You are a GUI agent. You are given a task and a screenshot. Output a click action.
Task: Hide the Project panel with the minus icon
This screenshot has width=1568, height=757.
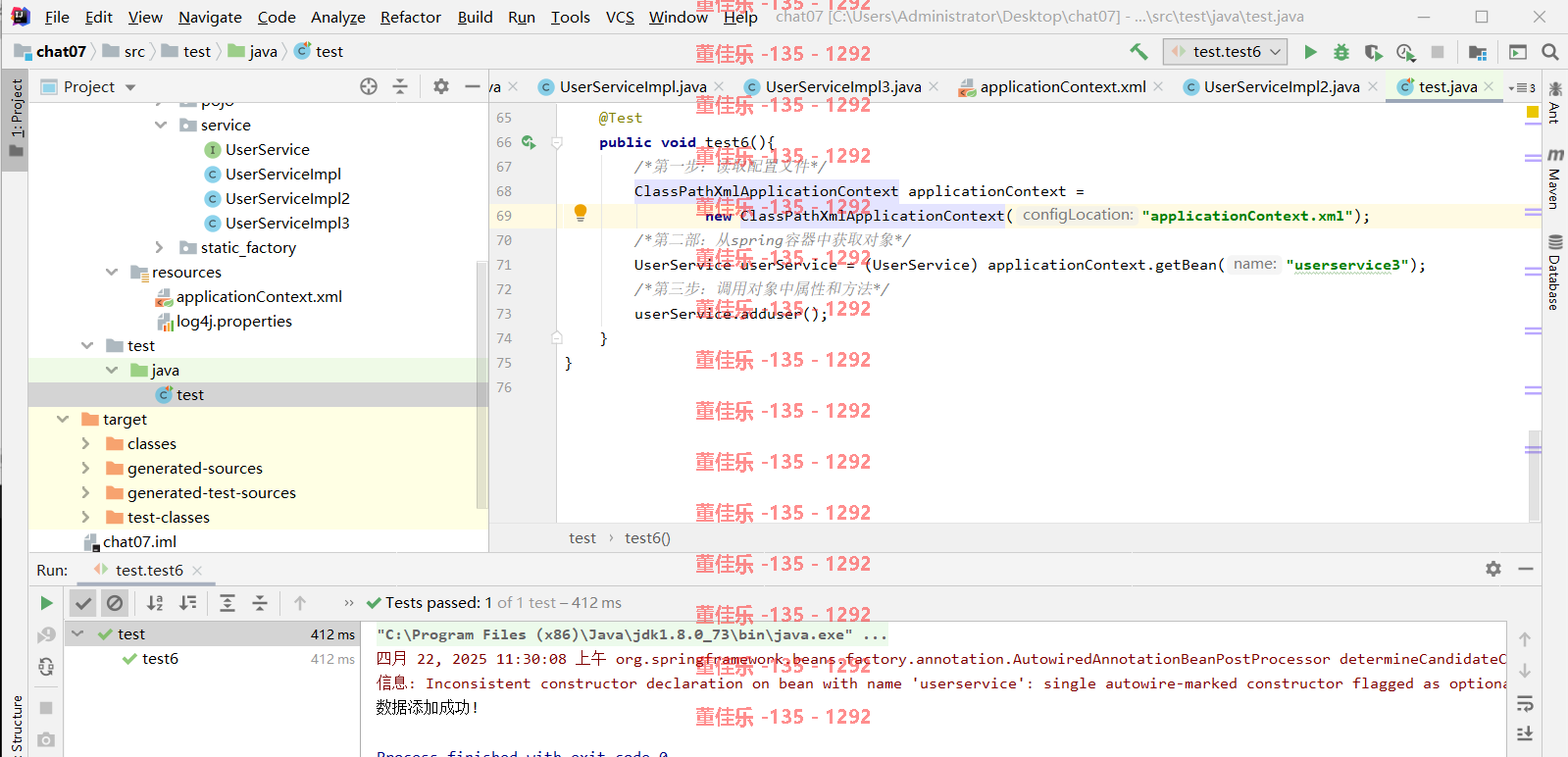tap(472, 86)
